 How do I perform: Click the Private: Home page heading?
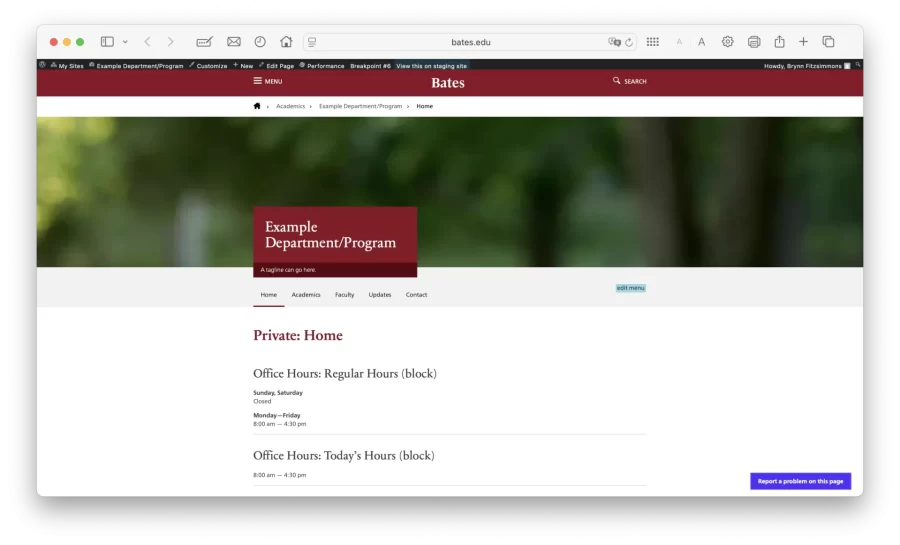click(x=298, y=336)
